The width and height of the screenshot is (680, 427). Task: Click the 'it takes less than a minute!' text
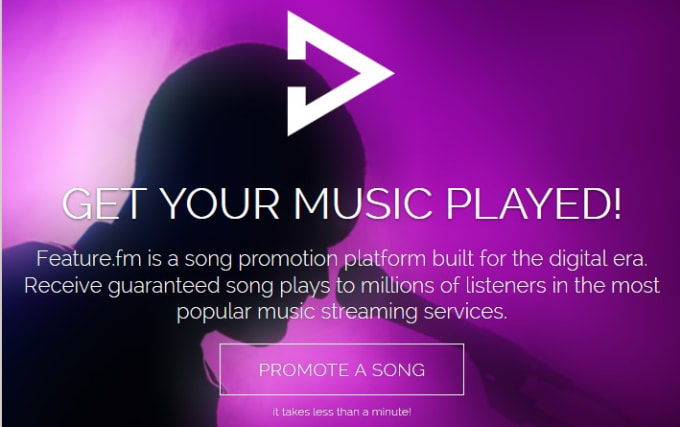click(x=342, y=412)
